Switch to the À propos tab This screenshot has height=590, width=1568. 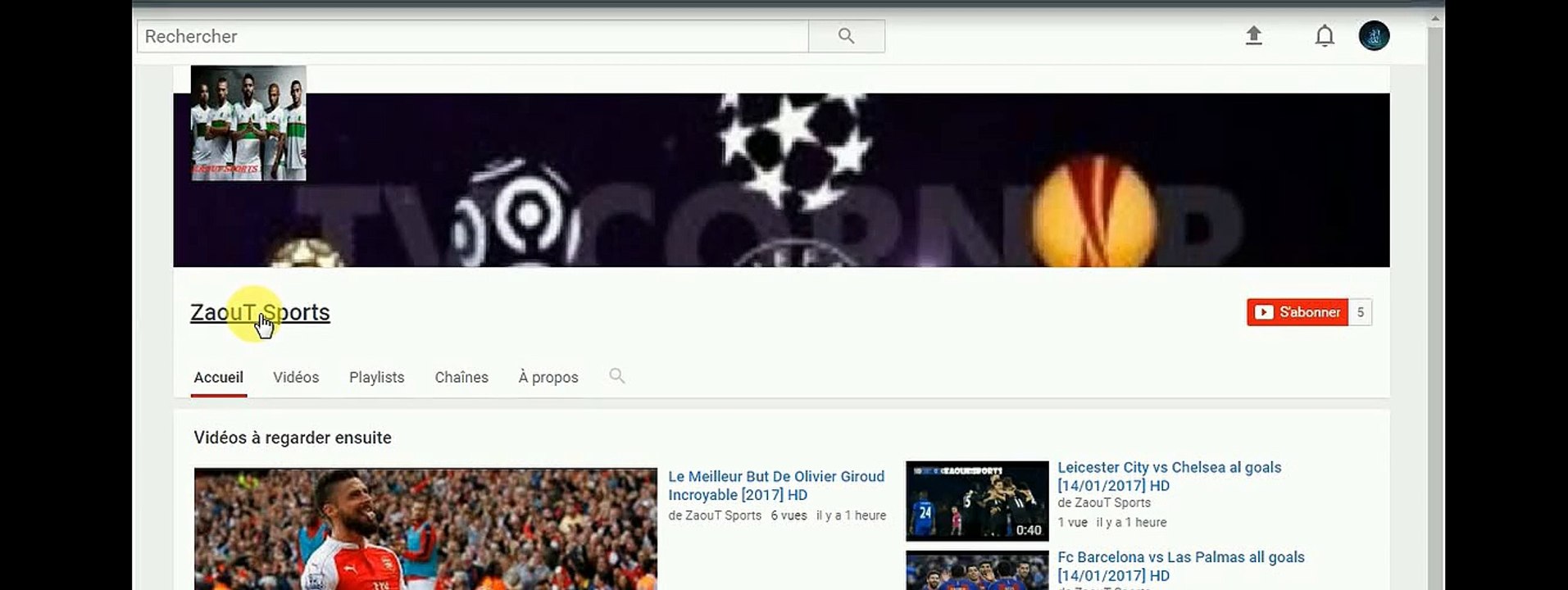click(x=548, y=378)
